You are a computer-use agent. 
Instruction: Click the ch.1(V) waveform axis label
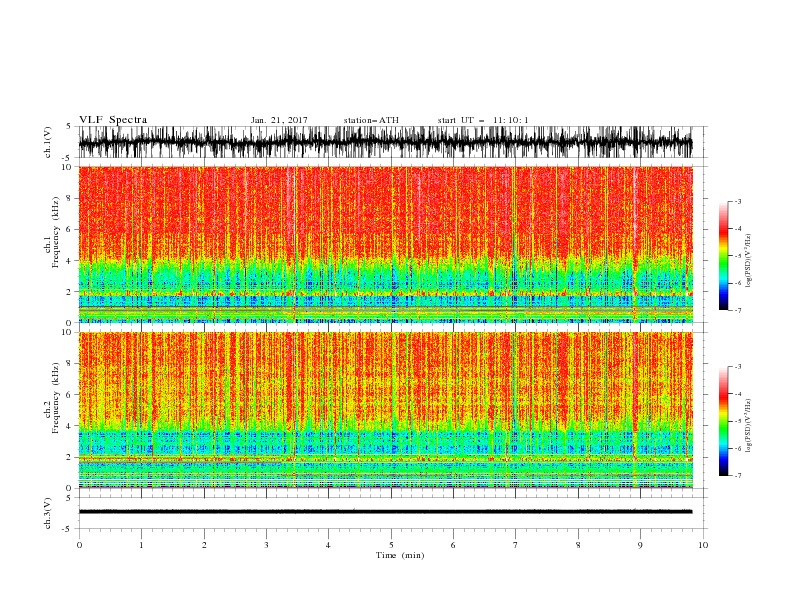pyautogui.click(x=47, y=142)
